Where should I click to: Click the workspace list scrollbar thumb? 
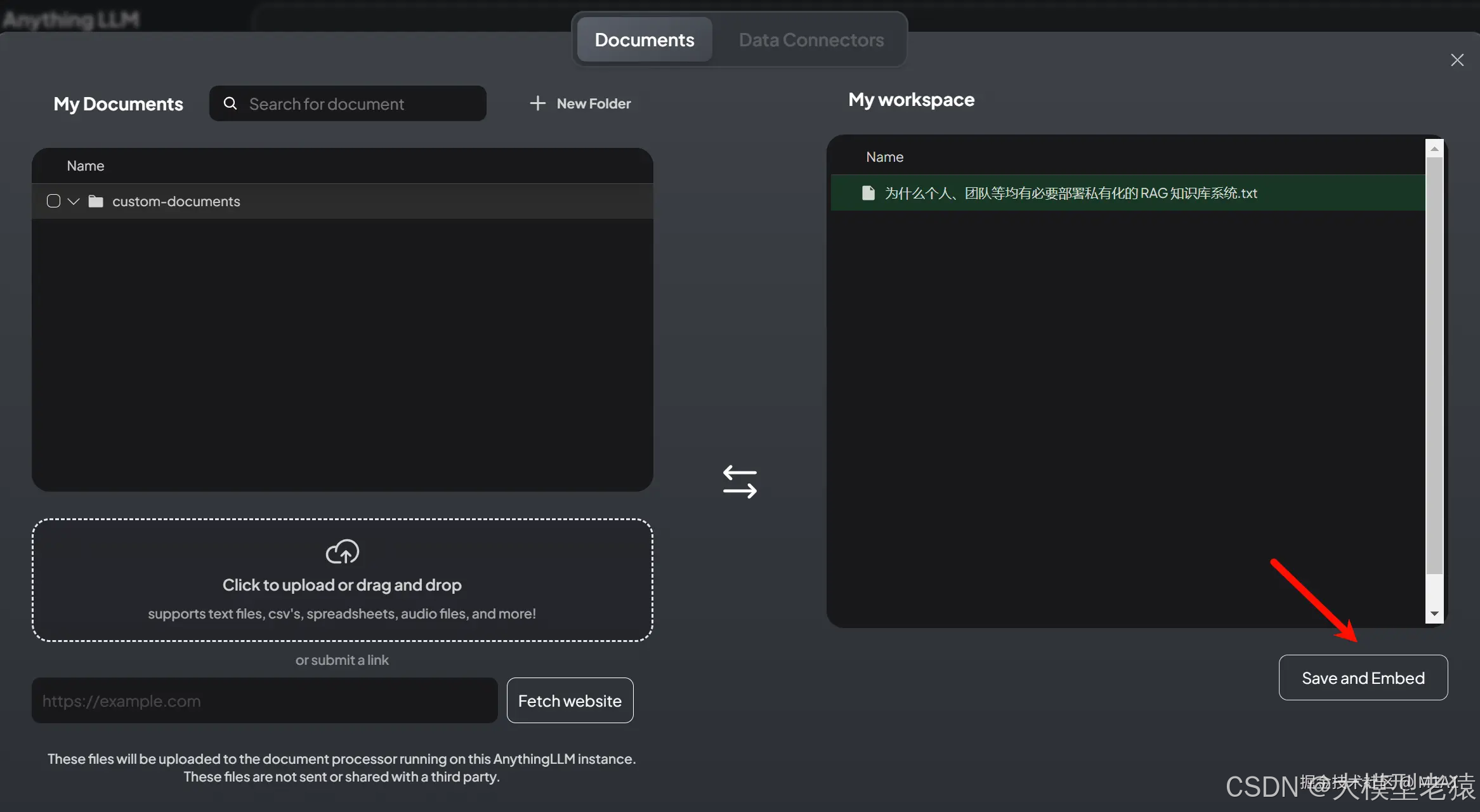[x=1434, y=366]
